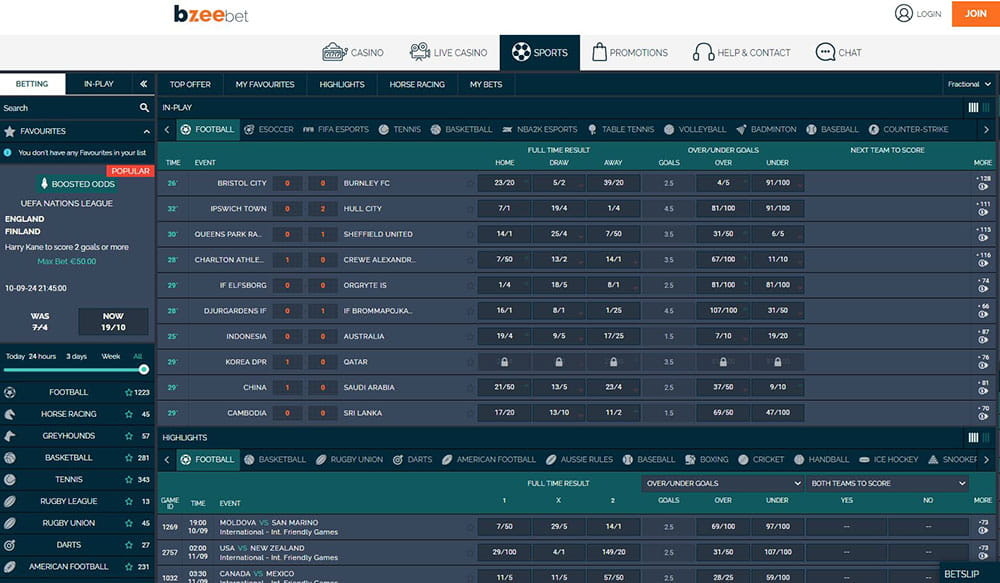Image resolution: width=1000 pixels, height=583 pixels.
Task: Open the My Bets tab
Action: (486, 84)
